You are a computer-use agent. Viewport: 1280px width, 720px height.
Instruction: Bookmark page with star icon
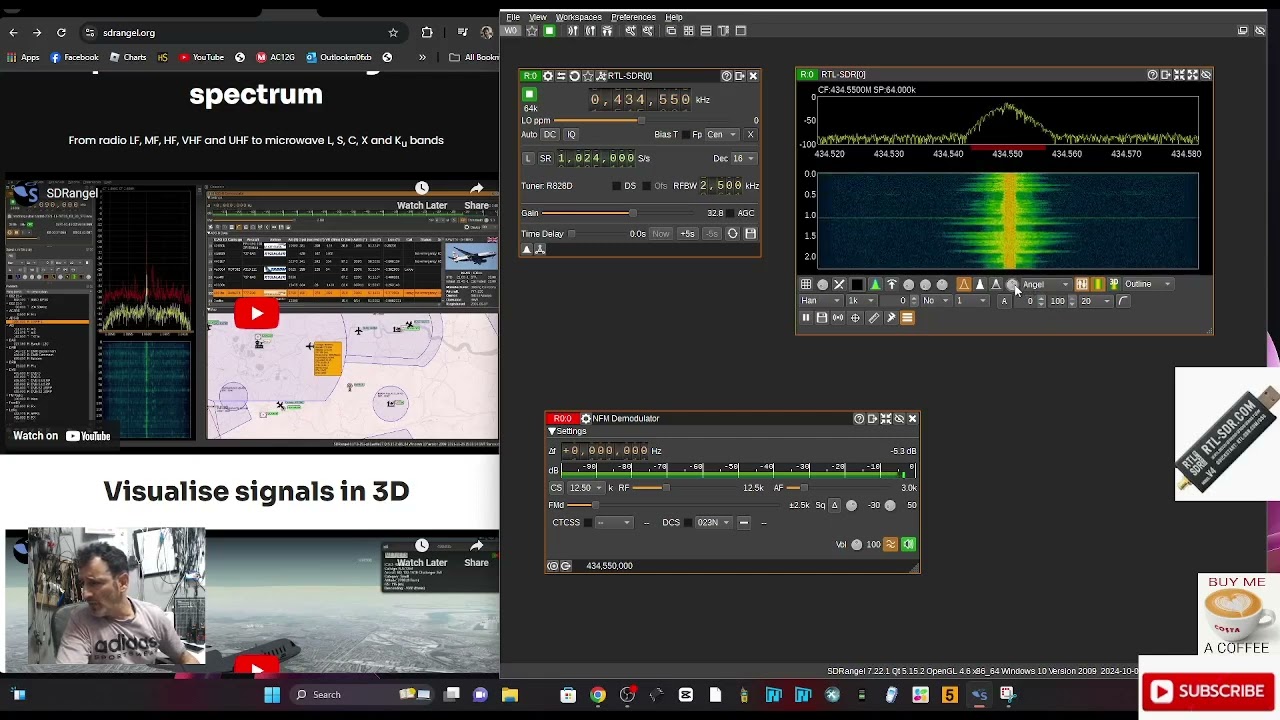[393, 32]
